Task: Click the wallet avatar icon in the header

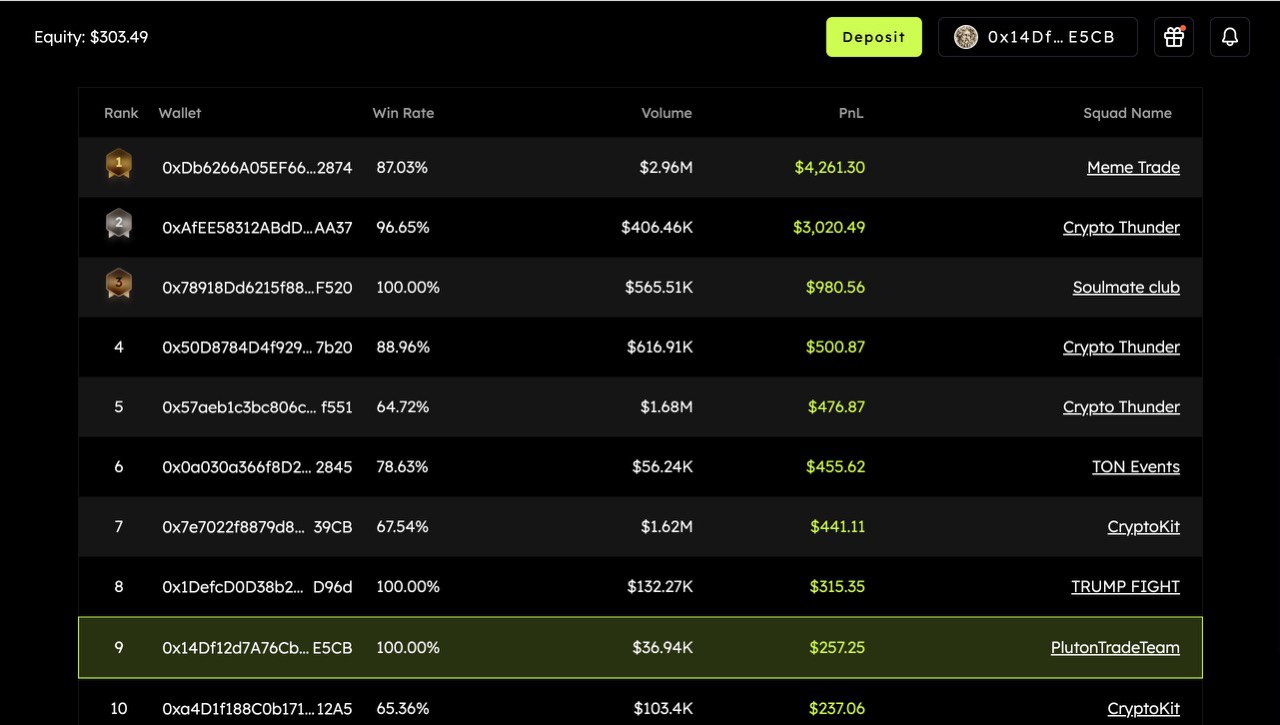Action: [x=966, y=37]
